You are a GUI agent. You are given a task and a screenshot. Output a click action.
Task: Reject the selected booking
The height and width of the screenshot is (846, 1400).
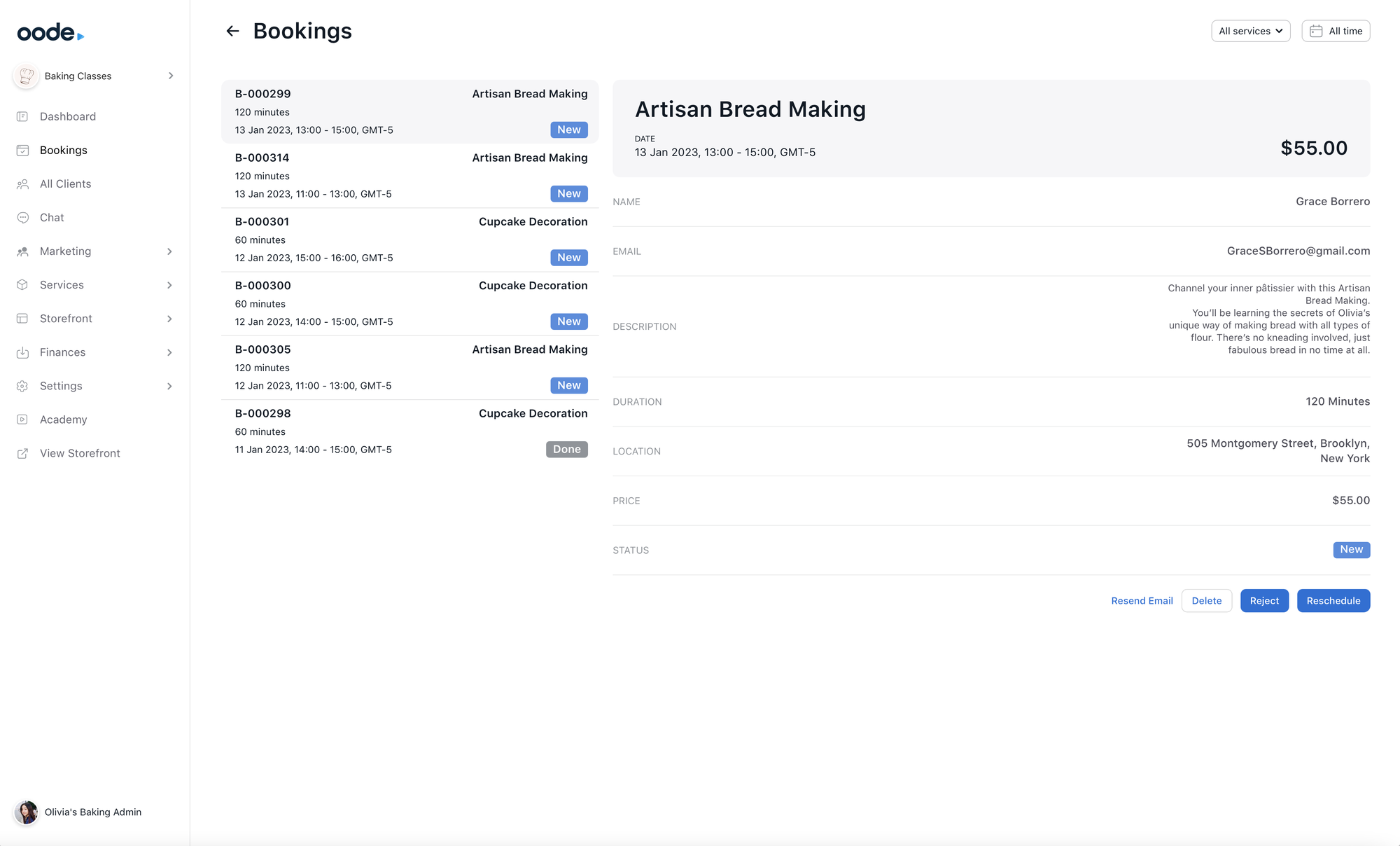point(1264,601)
